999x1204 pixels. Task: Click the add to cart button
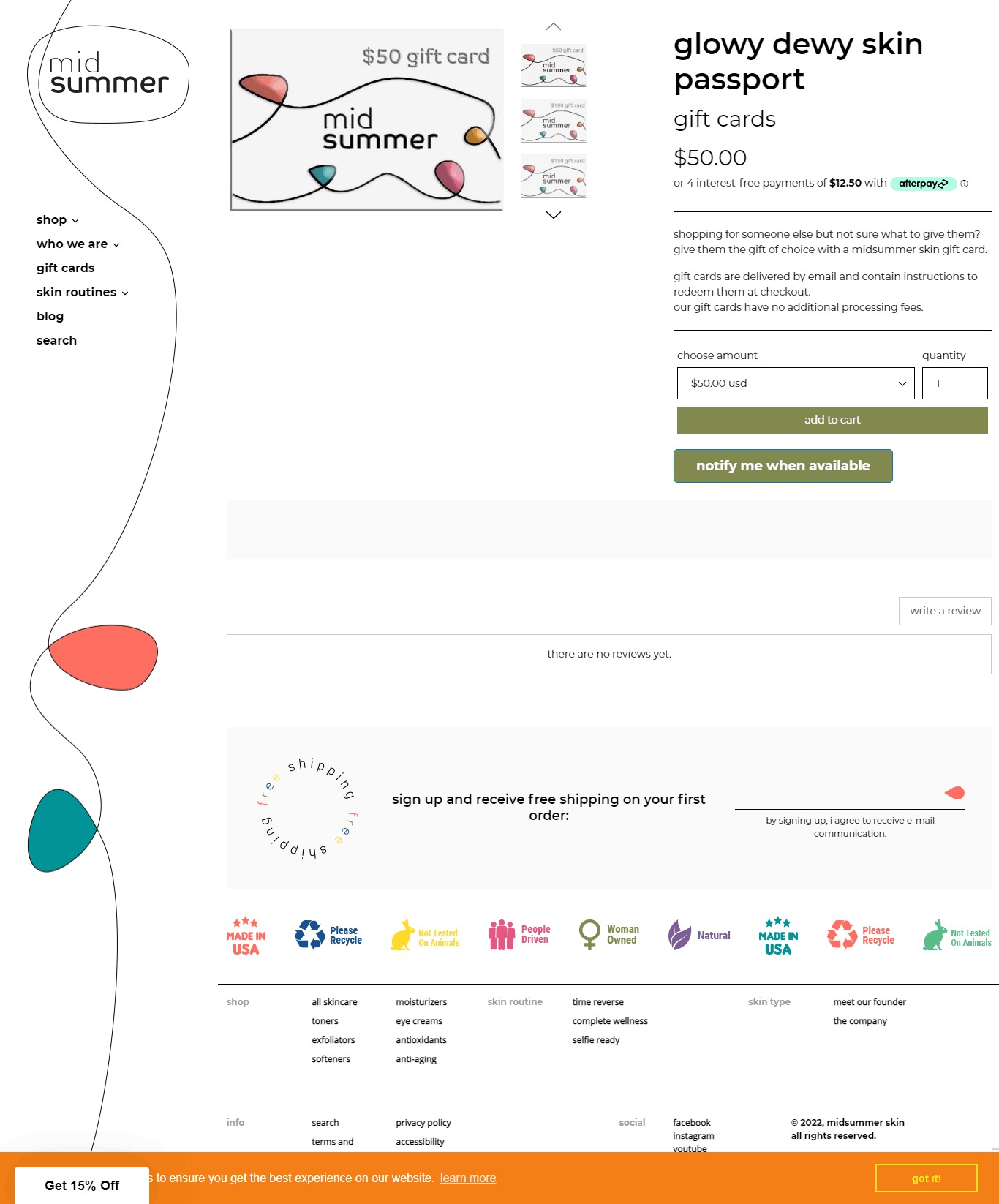click(x=832, y=420)
